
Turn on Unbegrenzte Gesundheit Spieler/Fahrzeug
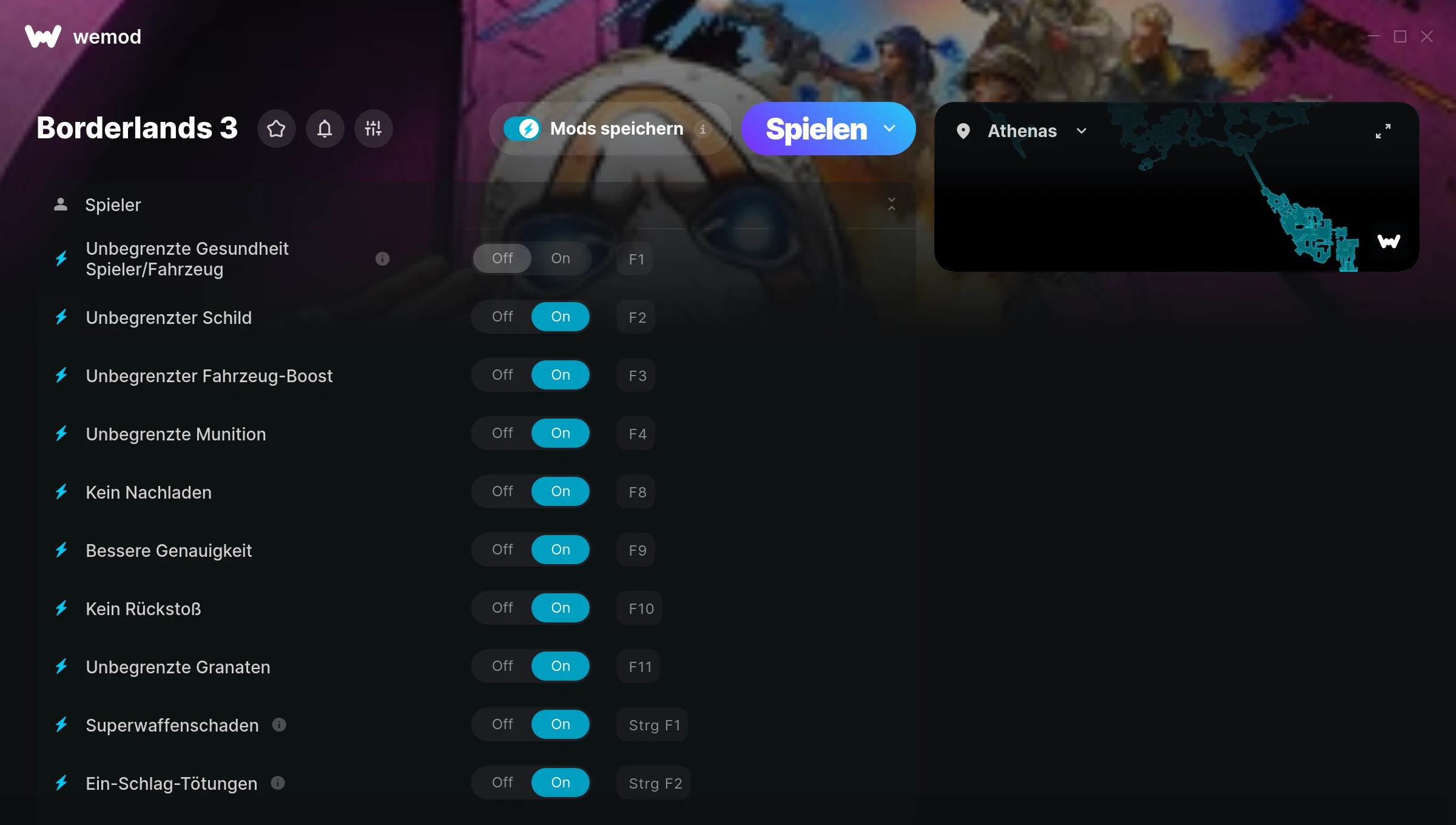(561, 258)
